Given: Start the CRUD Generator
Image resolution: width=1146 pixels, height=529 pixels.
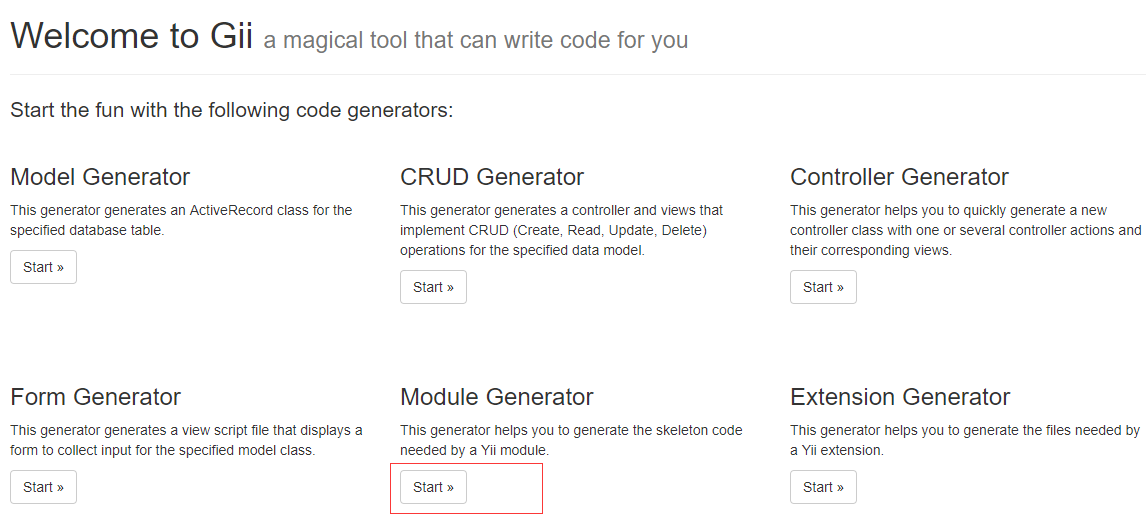Looking at the screenshot, I should 433,287.
